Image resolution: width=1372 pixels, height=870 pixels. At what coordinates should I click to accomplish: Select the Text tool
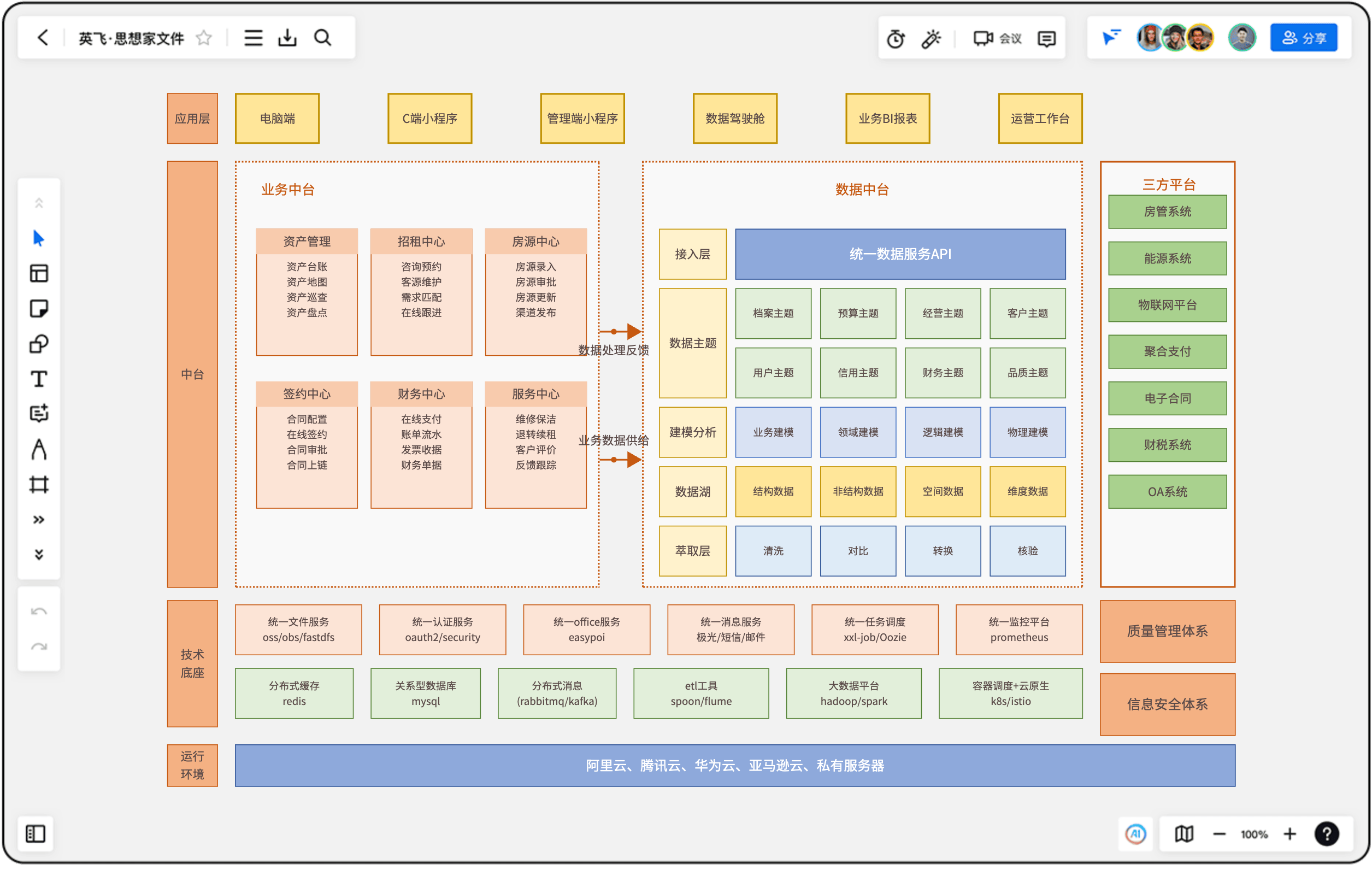click(x=39, y=379)
